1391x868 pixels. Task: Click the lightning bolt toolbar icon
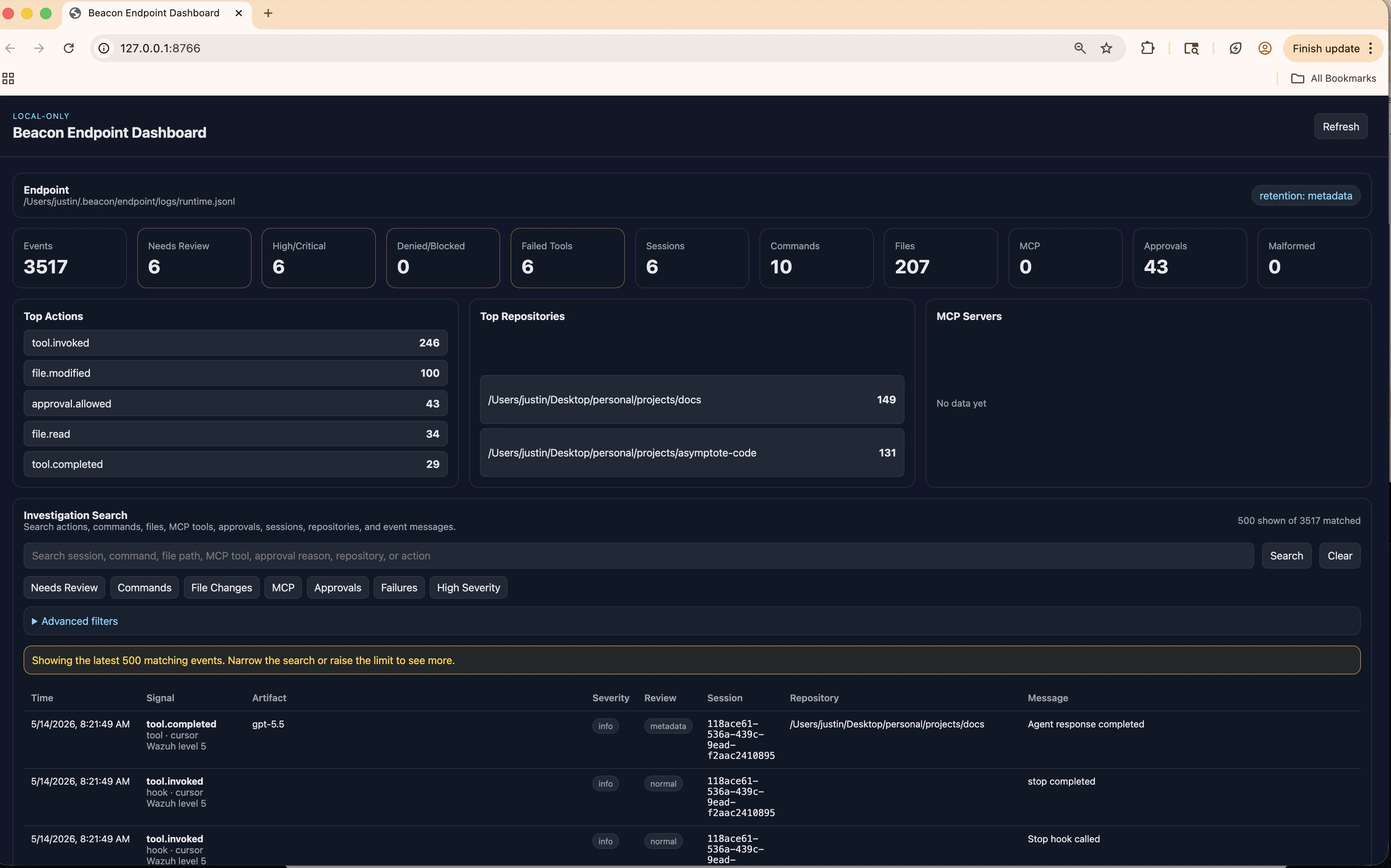[1235, 48]
